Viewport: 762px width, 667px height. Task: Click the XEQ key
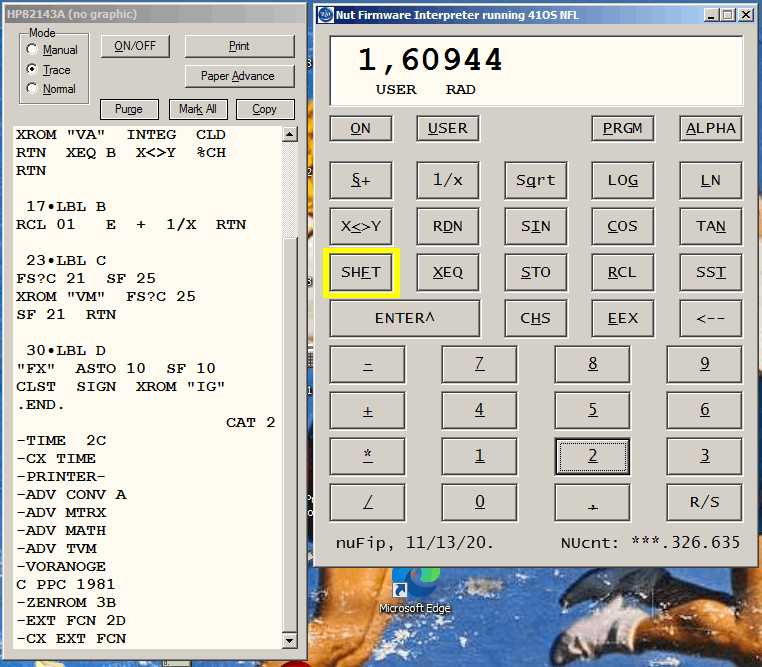click(448, 272)
